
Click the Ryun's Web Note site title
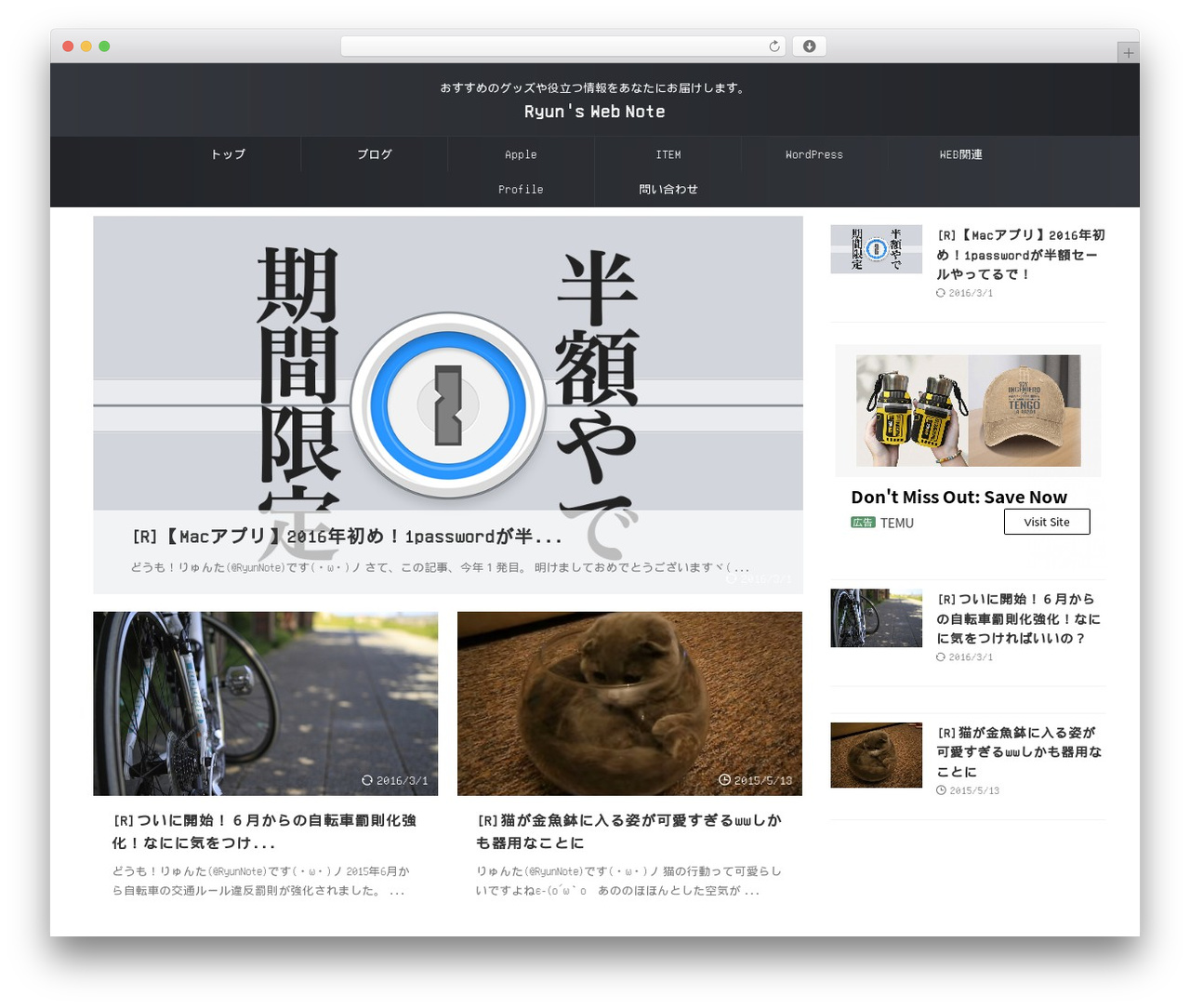click(x=595, y=112)
